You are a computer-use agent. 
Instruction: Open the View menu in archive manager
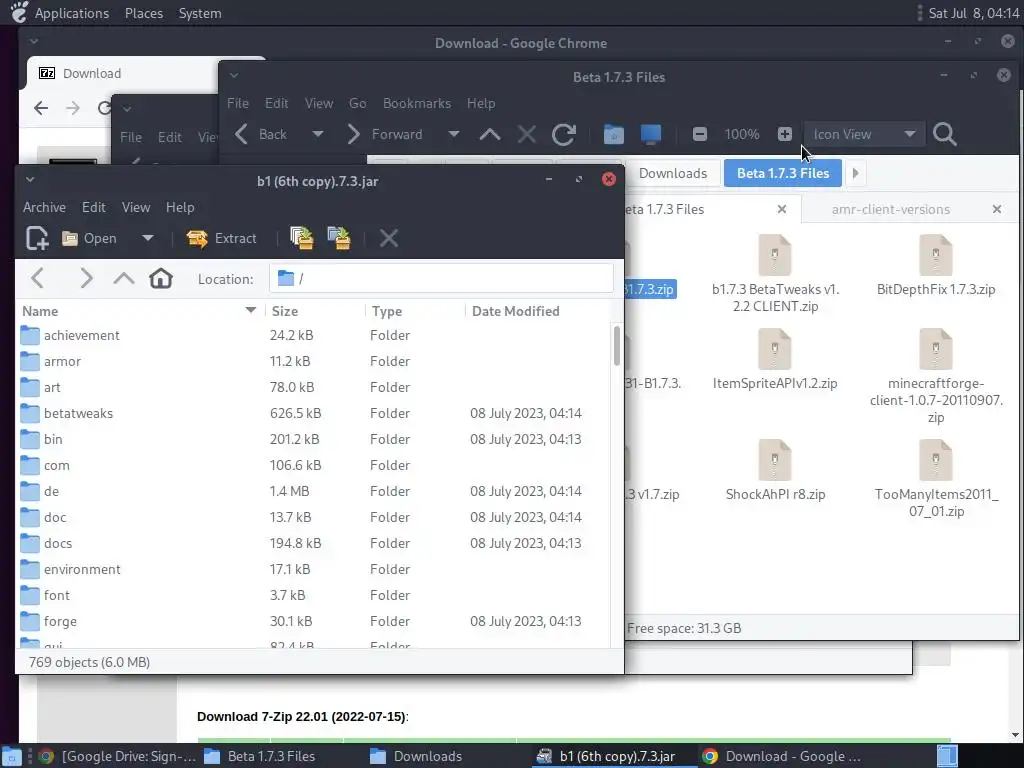(x=136, y=207)
